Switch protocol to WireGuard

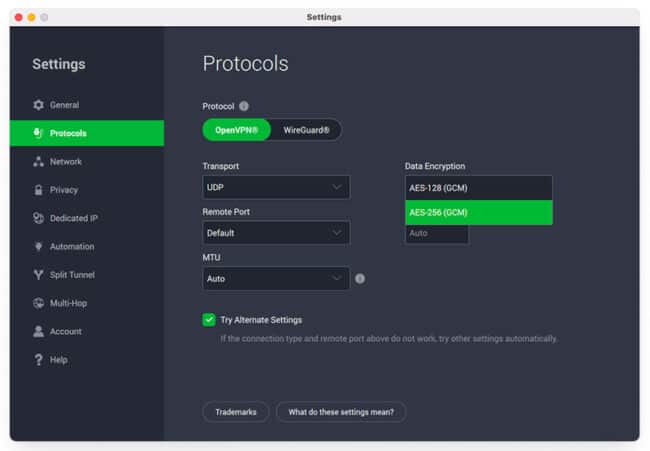tap(306, 130)
